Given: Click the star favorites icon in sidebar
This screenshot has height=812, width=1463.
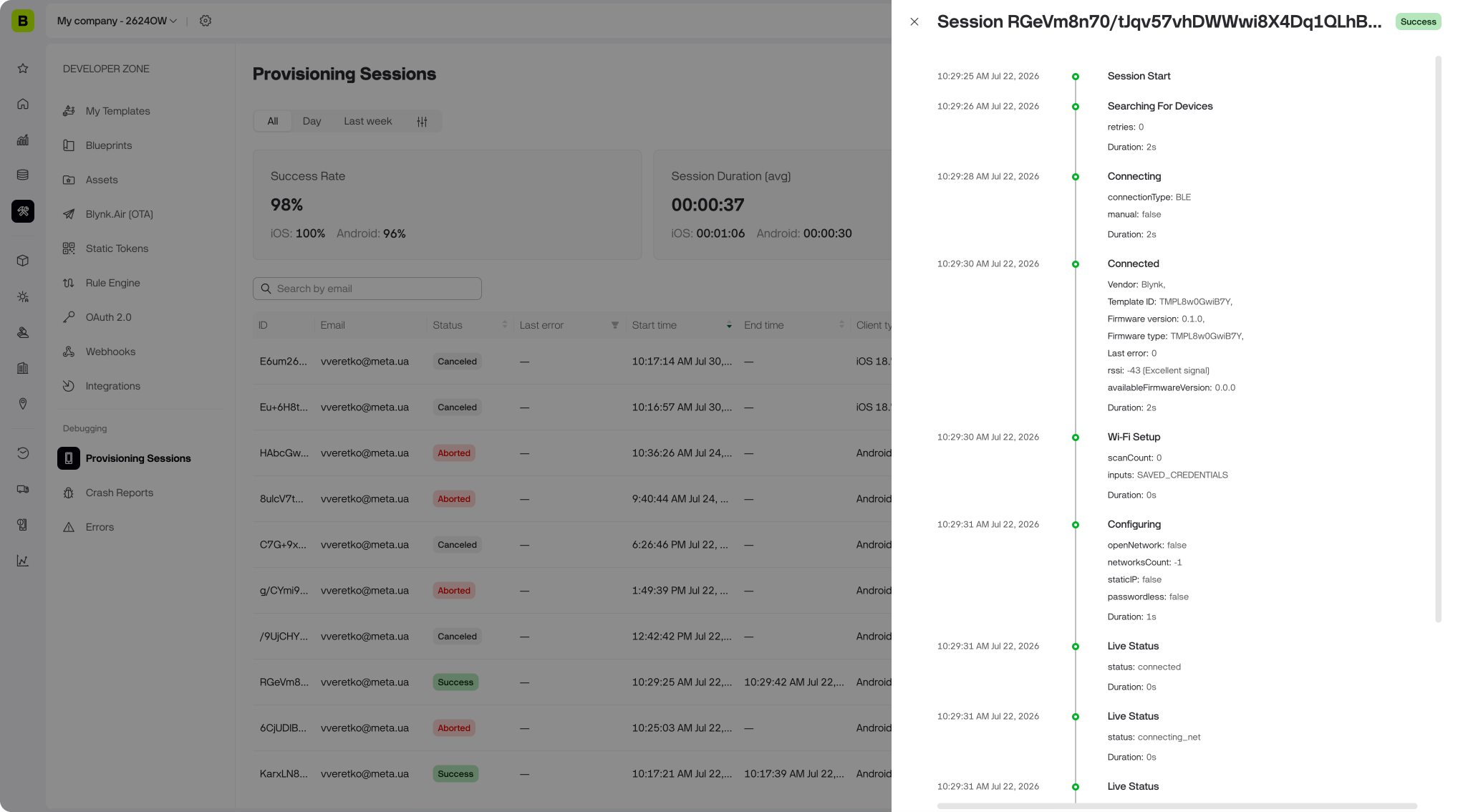Looking at the screenshot, I should pos(23,69).
